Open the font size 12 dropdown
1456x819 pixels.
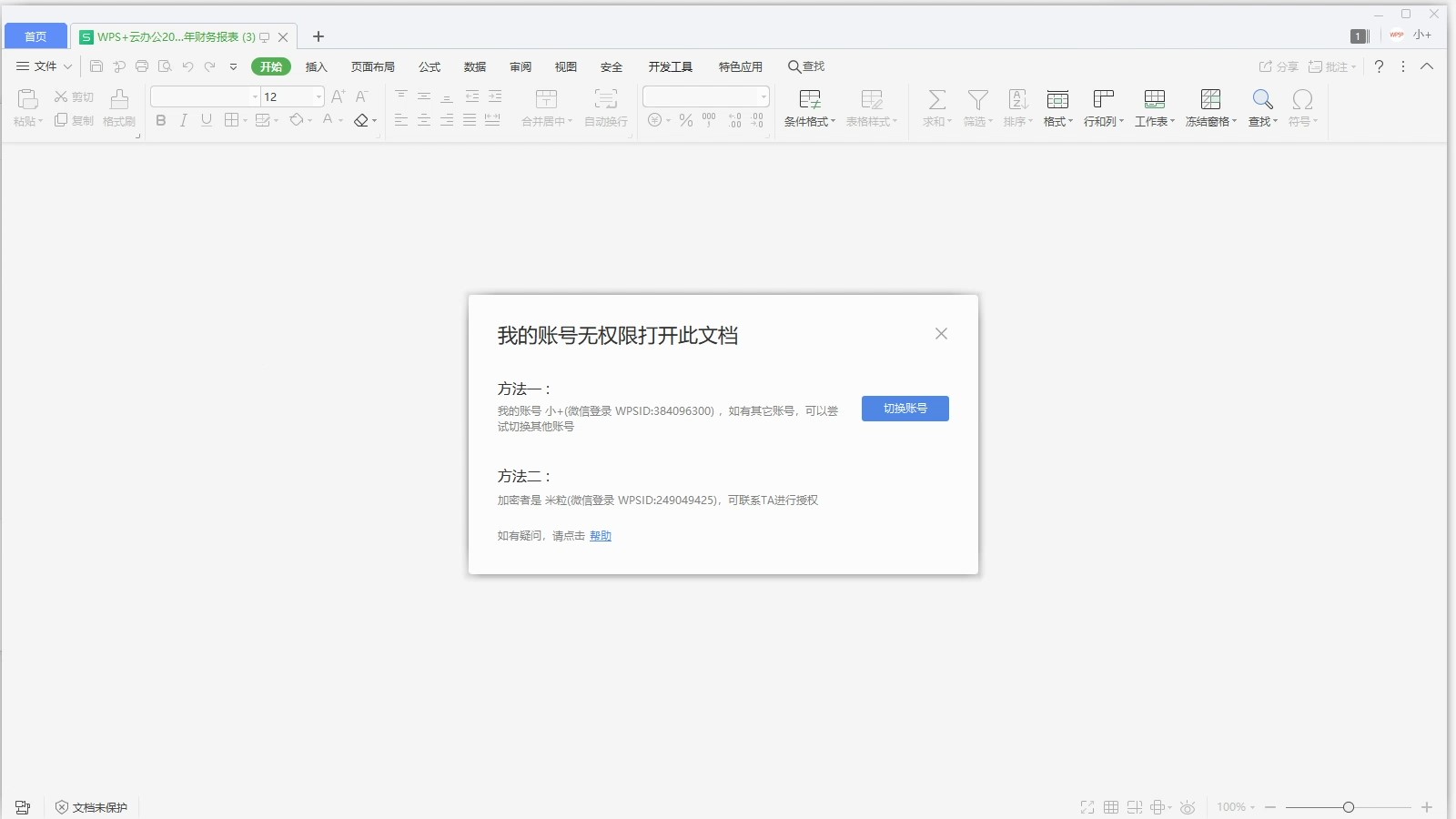[318, 96]
